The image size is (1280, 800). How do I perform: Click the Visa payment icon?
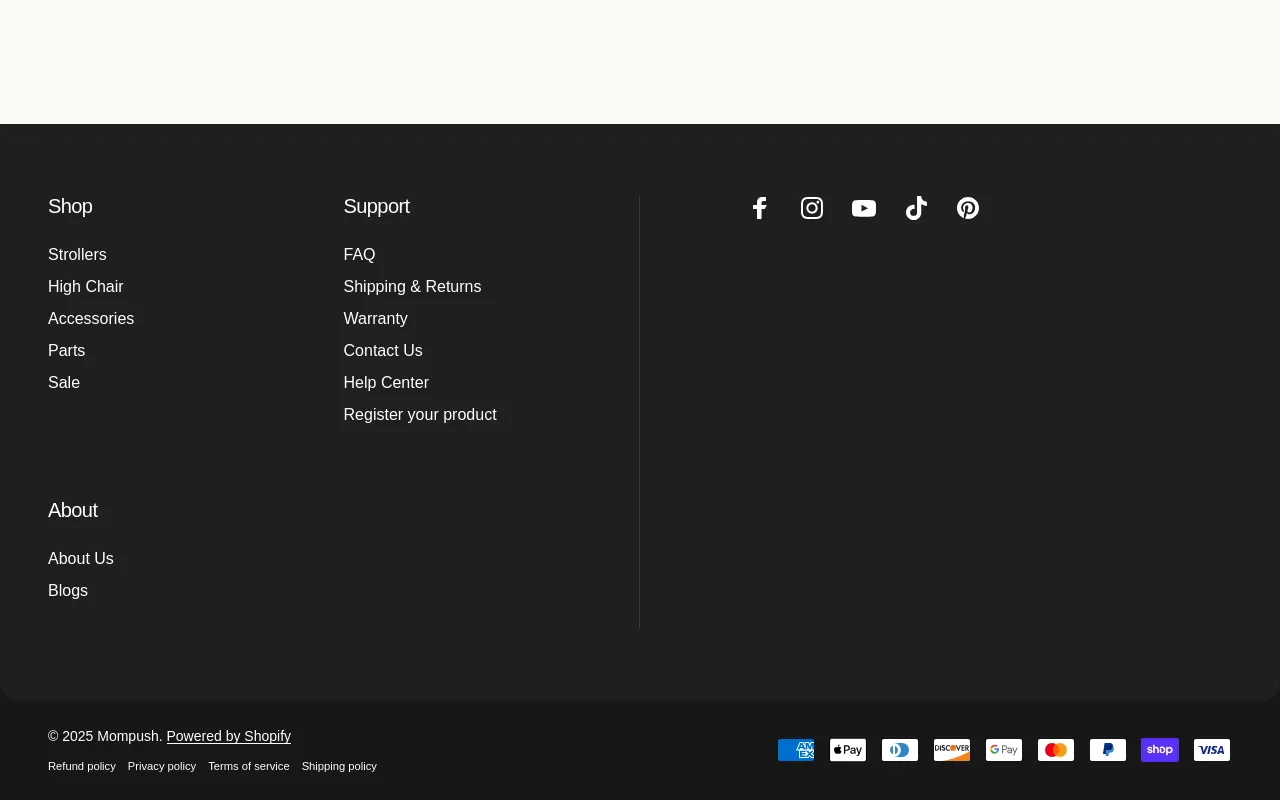[1212, 750]
